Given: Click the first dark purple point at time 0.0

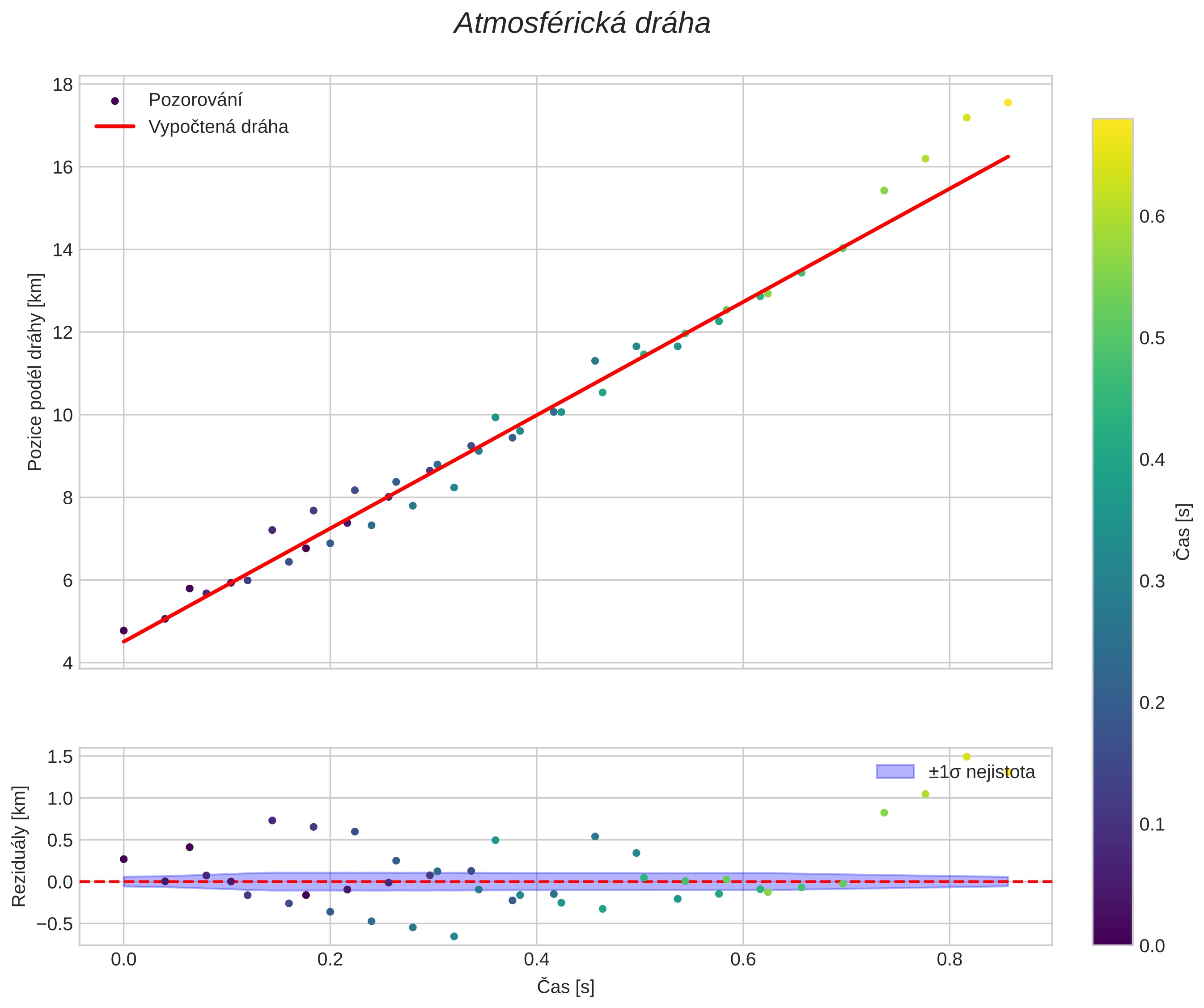Looking at the screenshot, I should pyautogui.click(x=123, y=631).
